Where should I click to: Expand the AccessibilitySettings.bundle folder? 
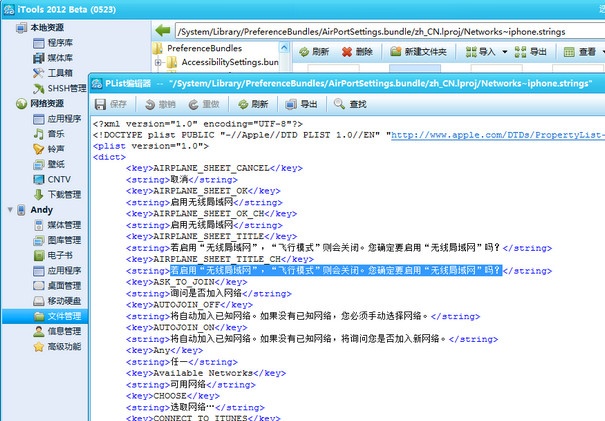point(158,63)
